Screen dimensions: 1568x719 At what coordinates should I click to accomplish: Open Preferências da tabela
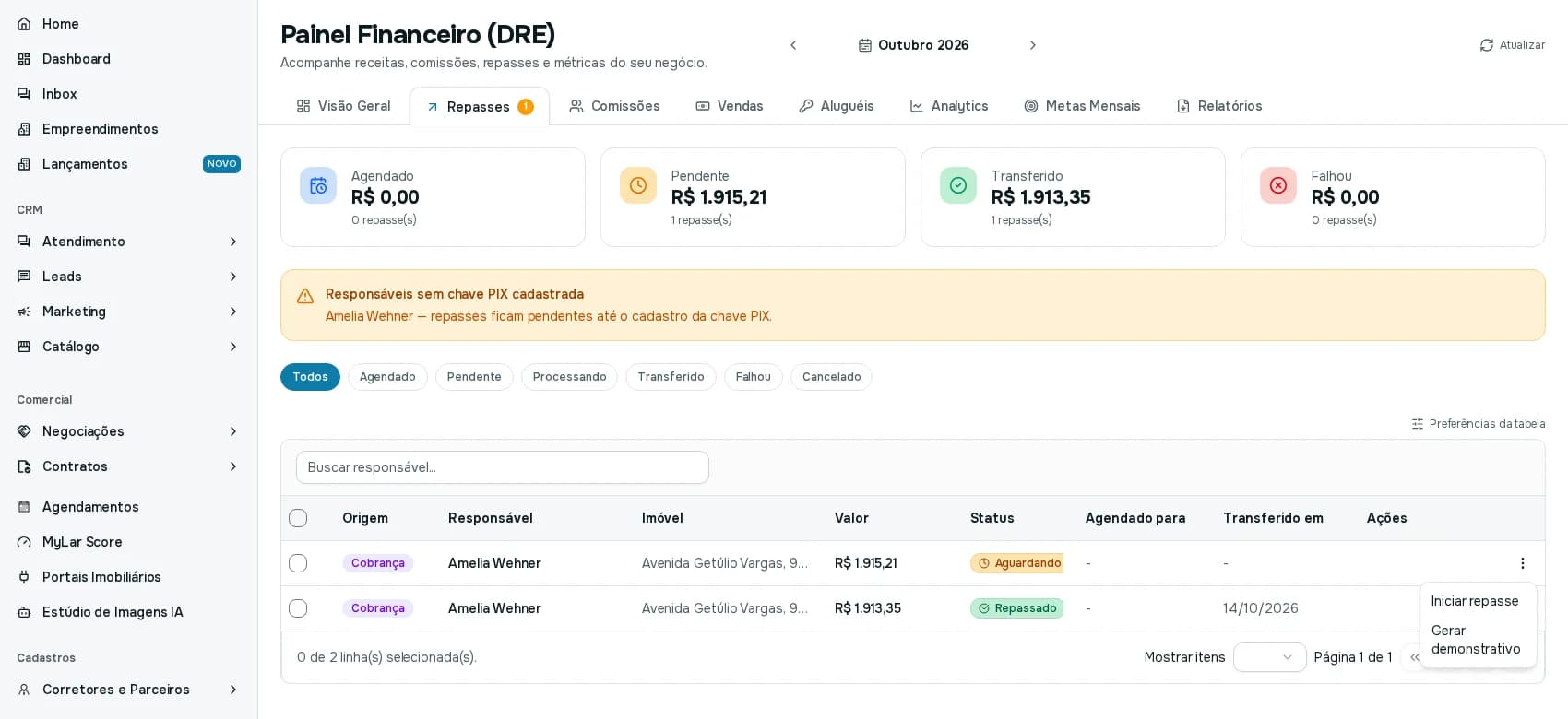tap(1479, 424)
